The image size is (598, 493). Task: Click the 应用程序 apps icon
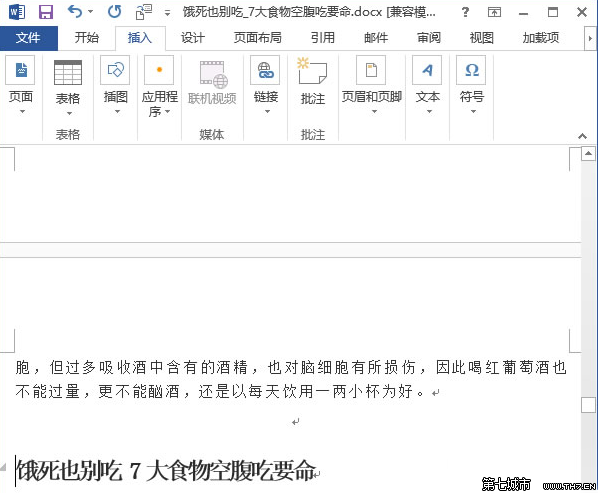pyautogui.click(x=159, y=70)
